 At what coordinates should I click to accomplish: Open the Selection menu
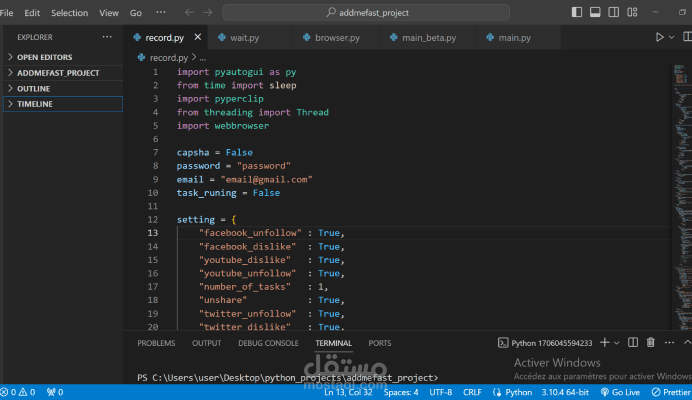69,13
